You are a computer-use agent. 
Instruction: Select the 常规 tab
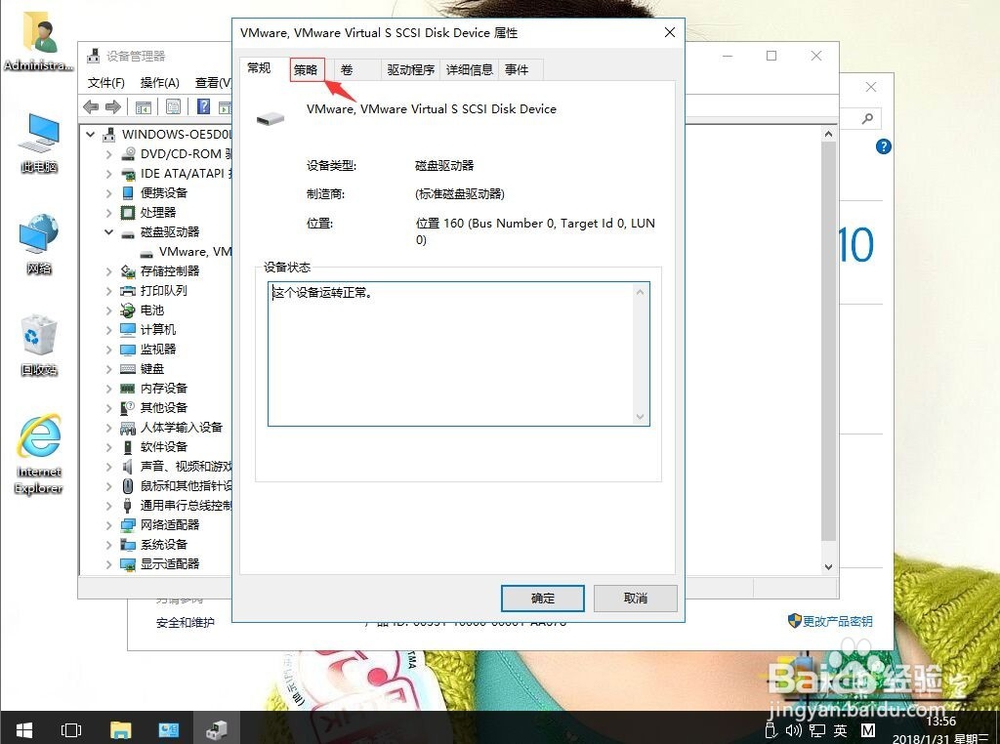click(x=259, y=68)
